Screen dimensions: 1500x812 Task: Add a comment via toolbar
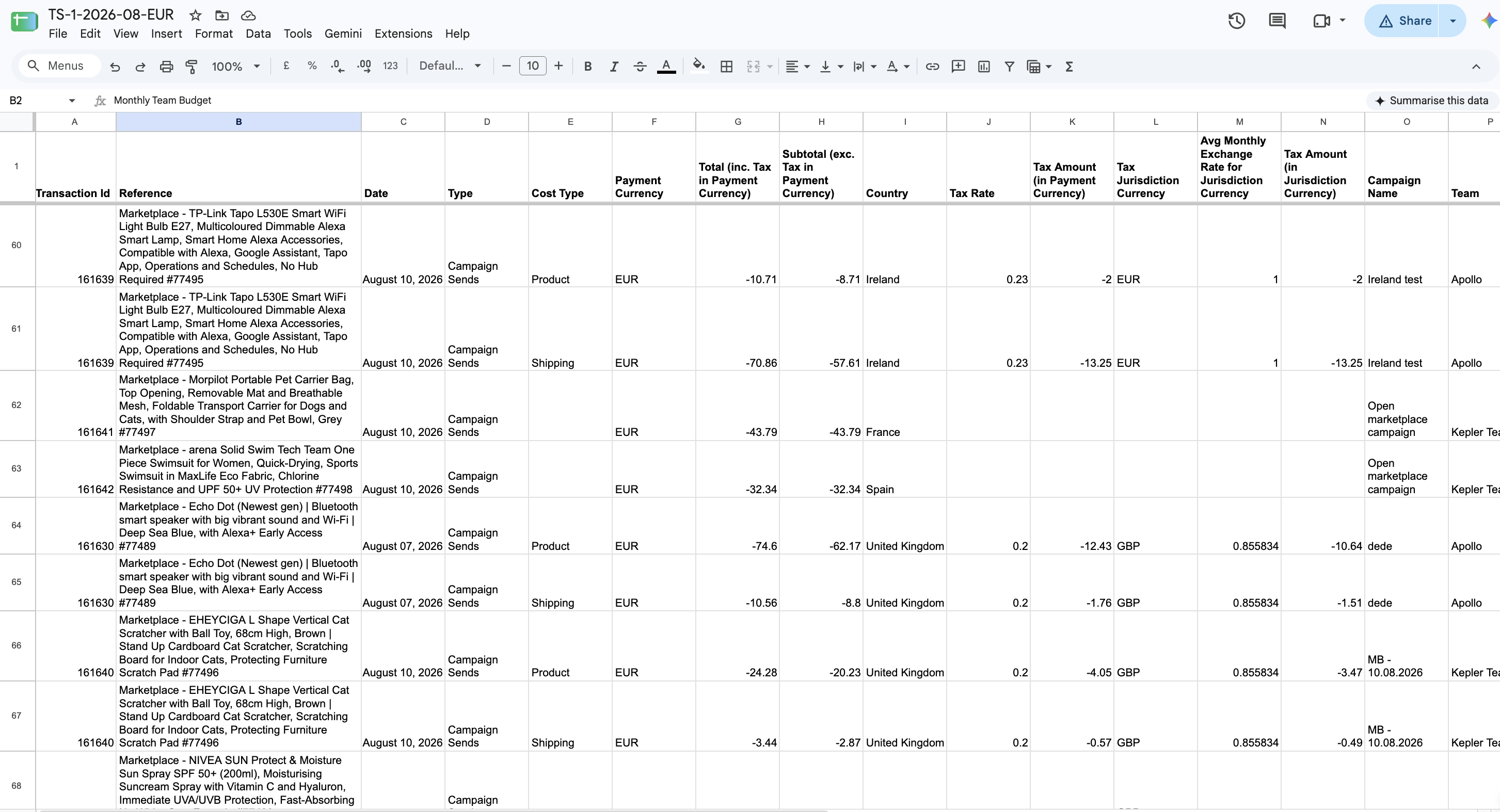coord(958,67)
